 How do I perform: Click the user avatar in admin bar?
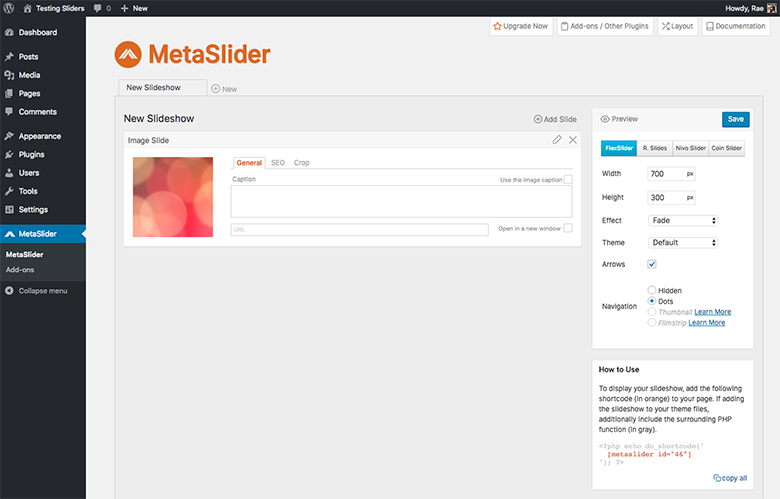(x=772, y=8)
